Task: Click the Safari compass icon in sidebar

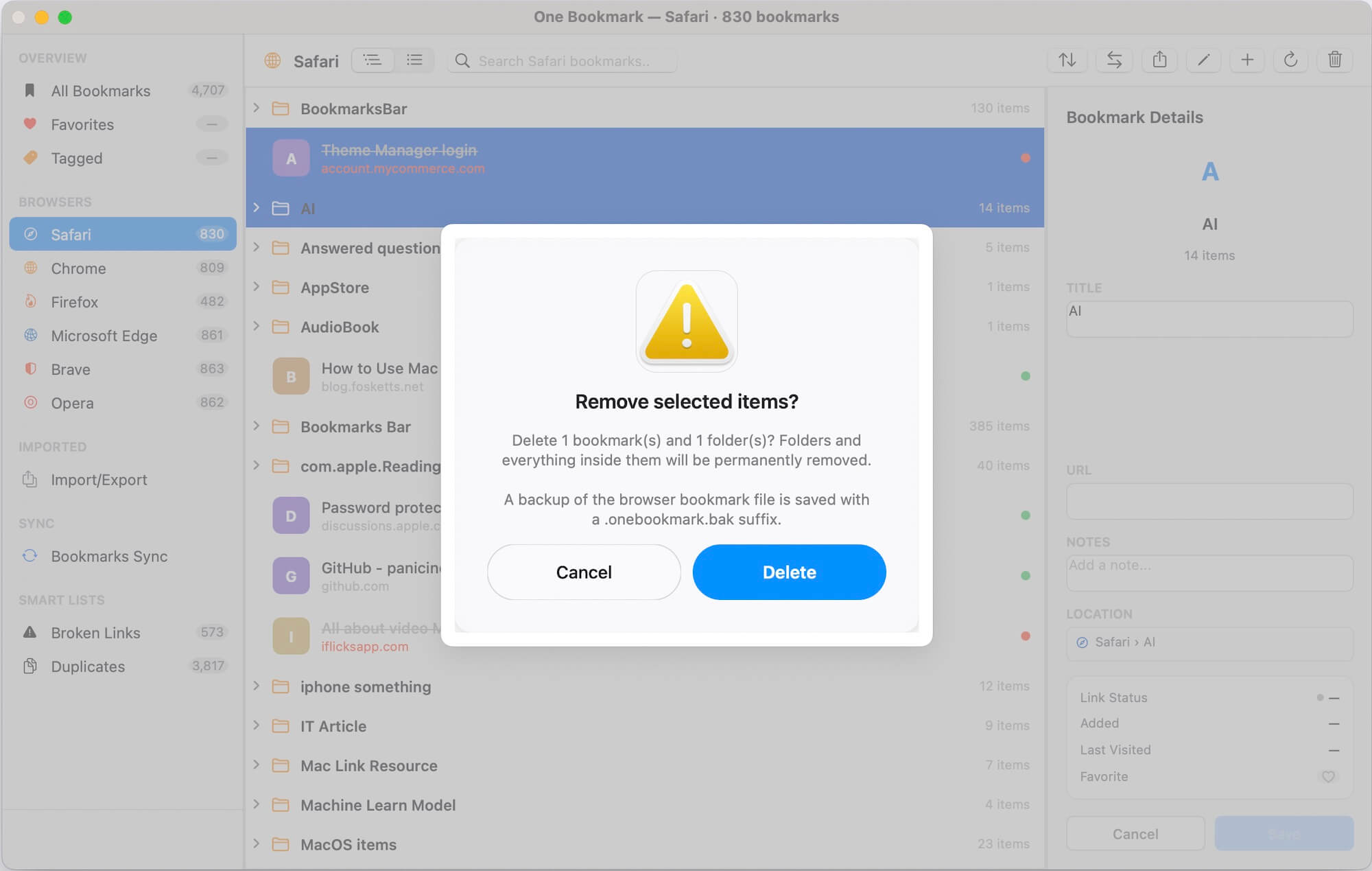Action: pyautogui.click(x=30, y=234)
